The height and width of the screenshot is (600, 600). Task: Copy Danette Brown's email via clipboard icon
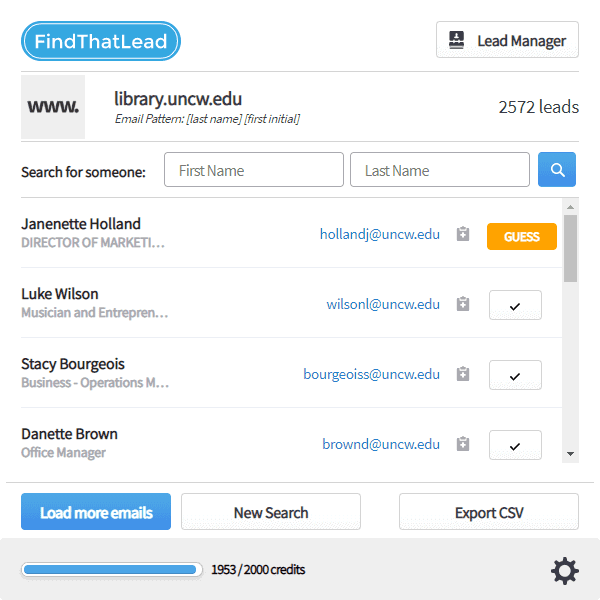[x=463, y=444]
